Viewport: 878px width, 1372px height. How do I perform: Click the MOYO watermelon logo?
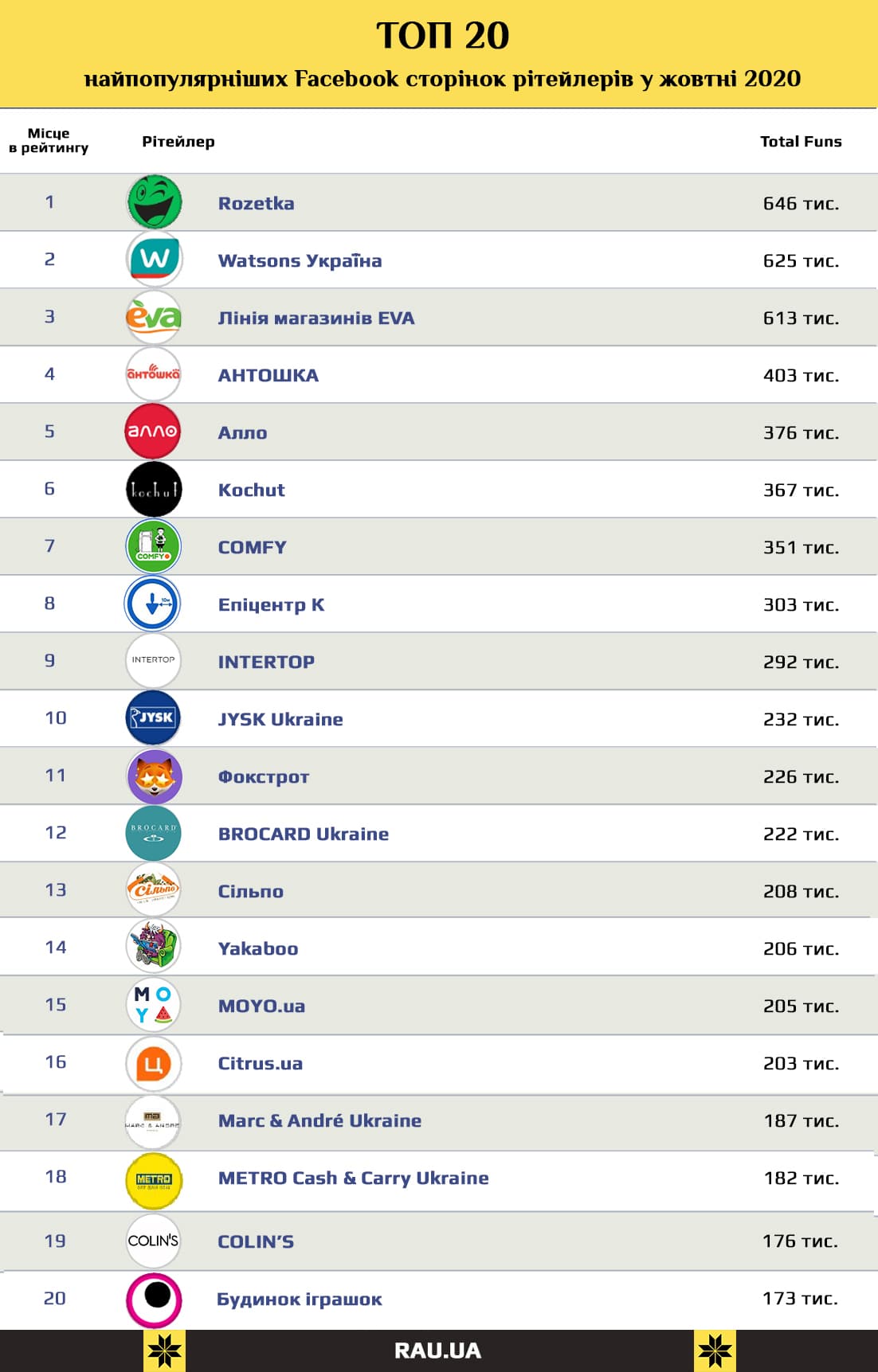click(154, 1005)
